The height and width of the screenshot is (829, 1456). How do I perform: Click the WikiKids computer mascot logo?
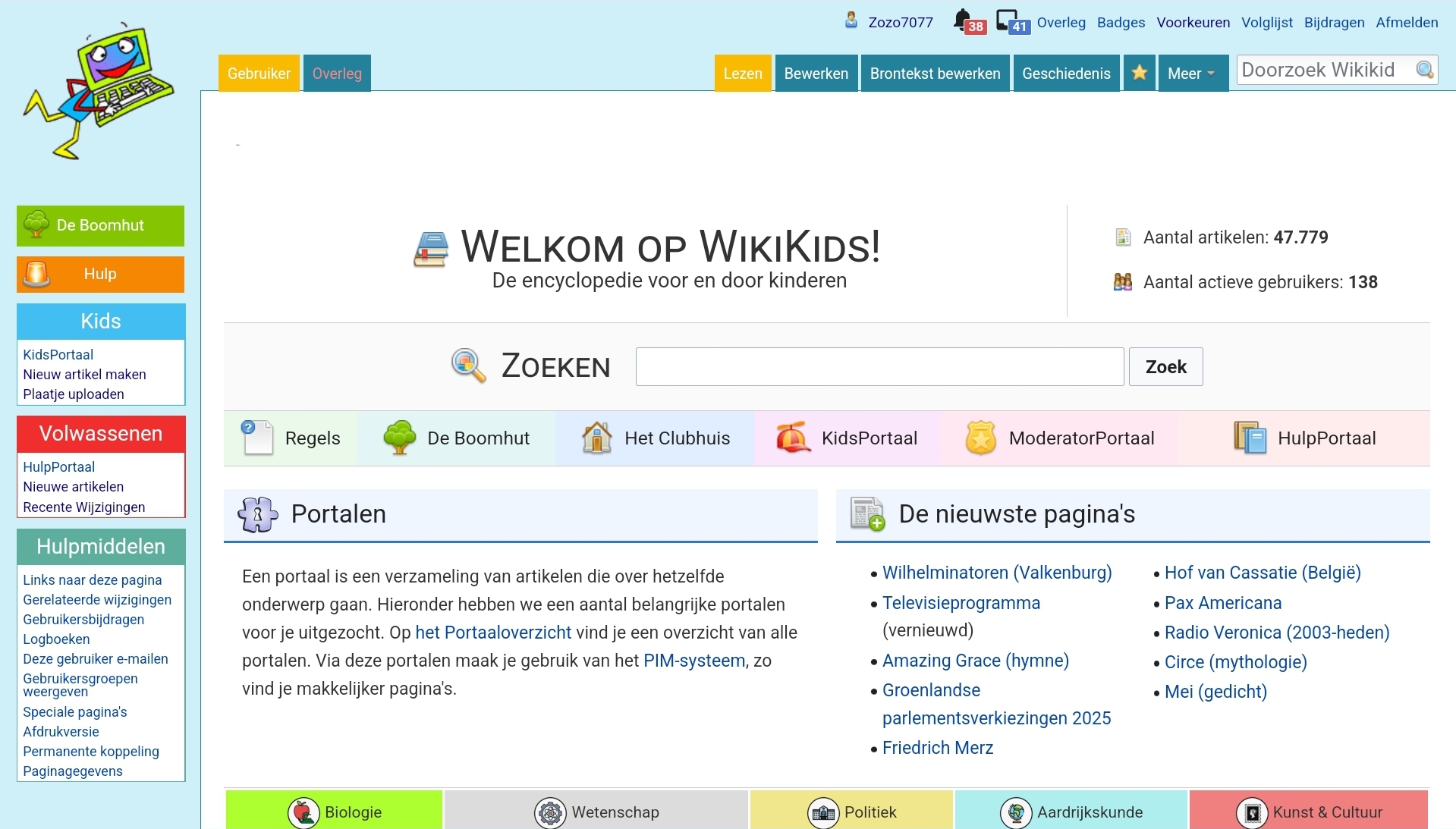coord(99,91)
